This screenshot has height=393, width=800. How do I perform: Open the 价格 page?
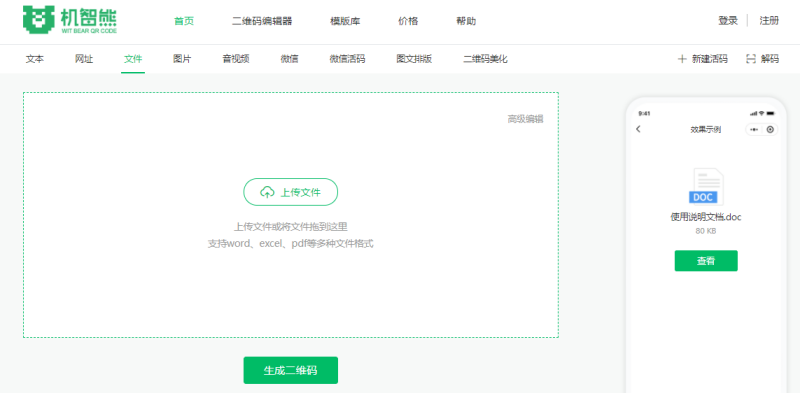click(408, 21)
